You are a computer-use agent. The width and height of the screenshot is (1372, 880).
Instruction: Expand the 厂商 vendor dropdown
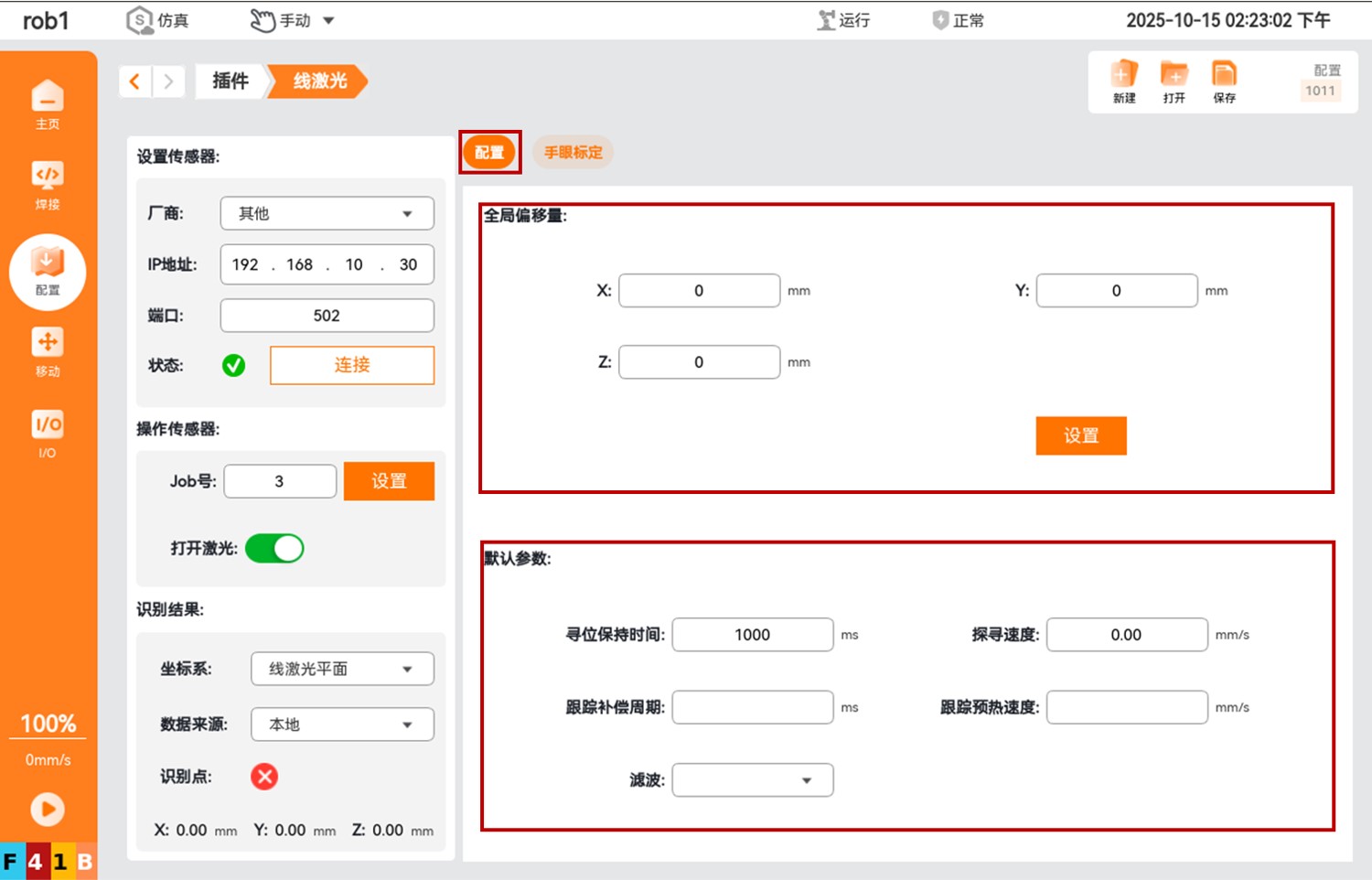(x=327, y=214)
